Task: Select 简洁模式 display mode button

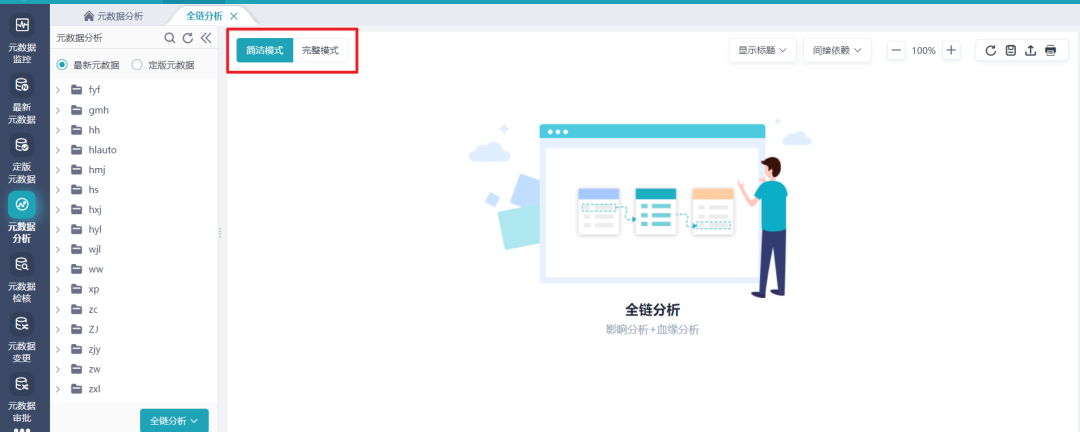Action: coord(265,50)
